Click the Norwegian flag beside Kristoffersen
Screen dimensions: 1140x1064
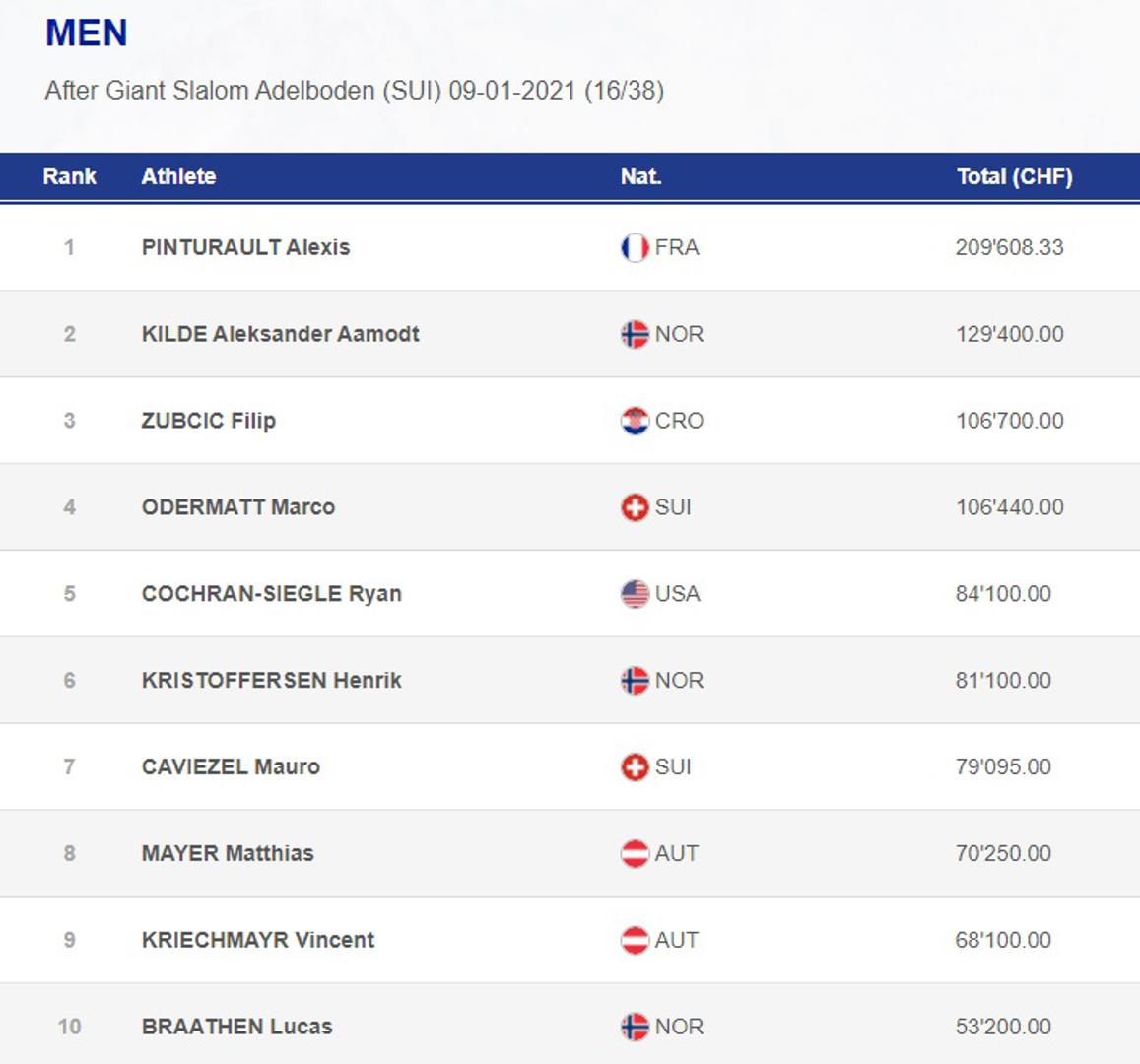(x=635, y=681)
